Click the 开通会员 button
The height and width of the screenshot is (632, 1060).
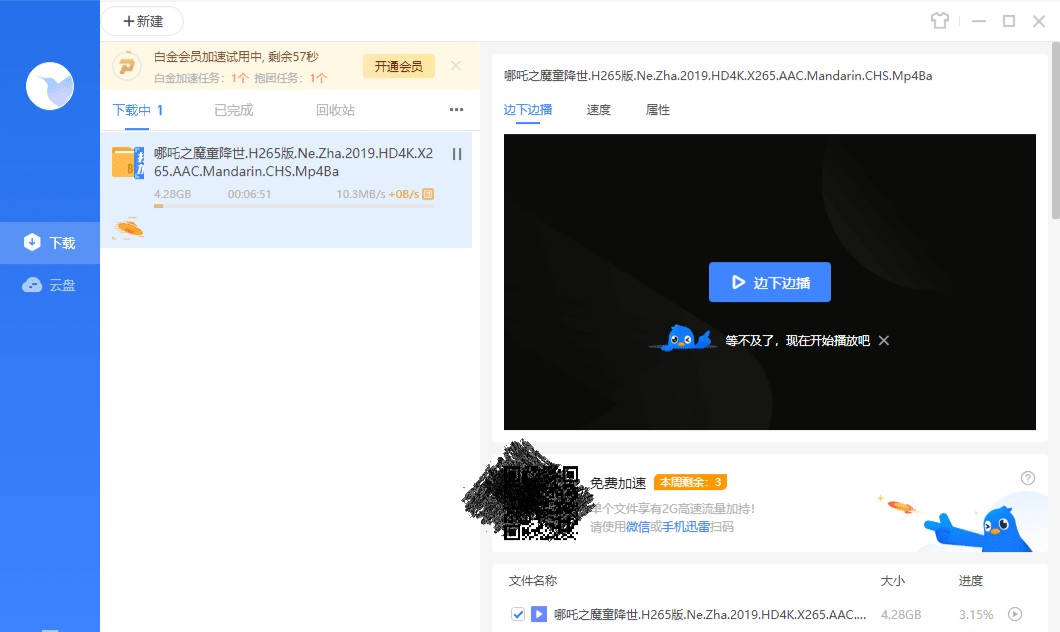click(398, 67)
